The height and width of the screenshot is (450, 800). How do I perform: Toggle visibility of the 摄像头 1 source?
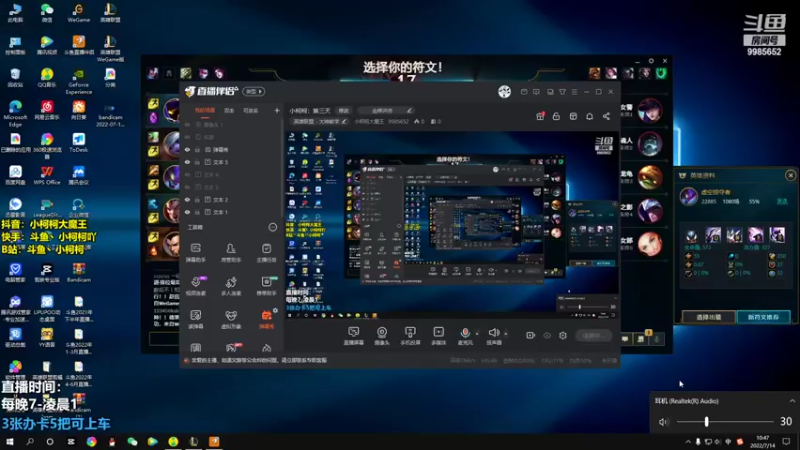(187, 124)
